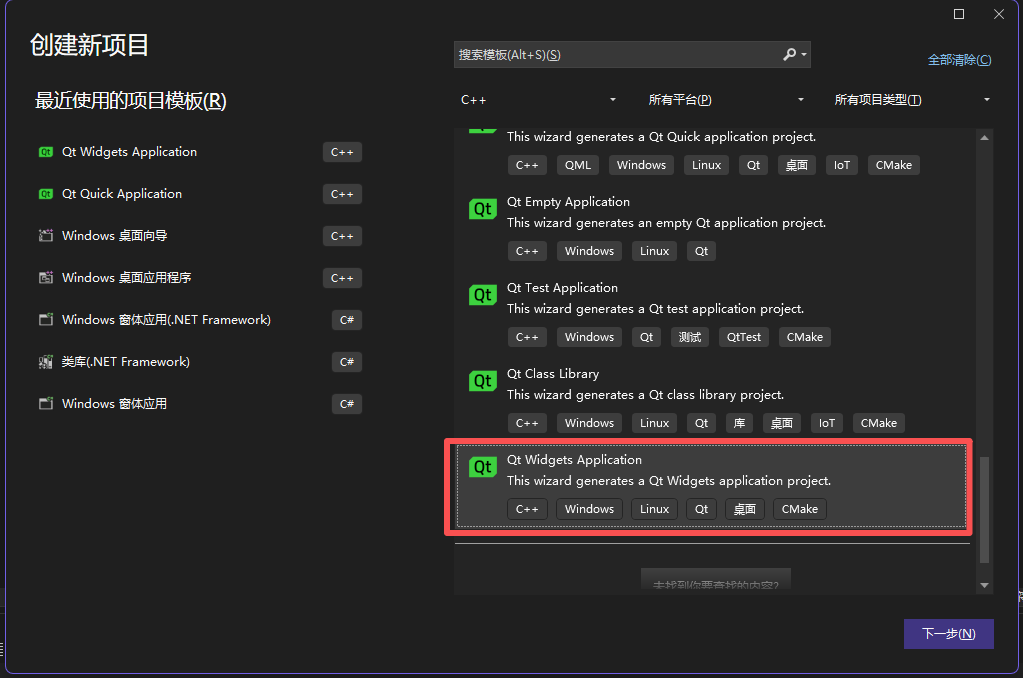This screenshot has width=1023, height=678.
Task: Click the highlighted Qt Widgets Application icon
Action: coord(484,467)
